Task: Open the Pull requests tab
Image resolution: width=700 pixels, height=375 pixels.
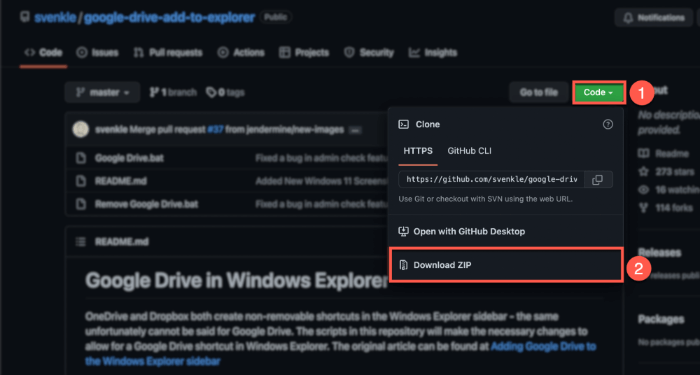Action: pos(168,53)
